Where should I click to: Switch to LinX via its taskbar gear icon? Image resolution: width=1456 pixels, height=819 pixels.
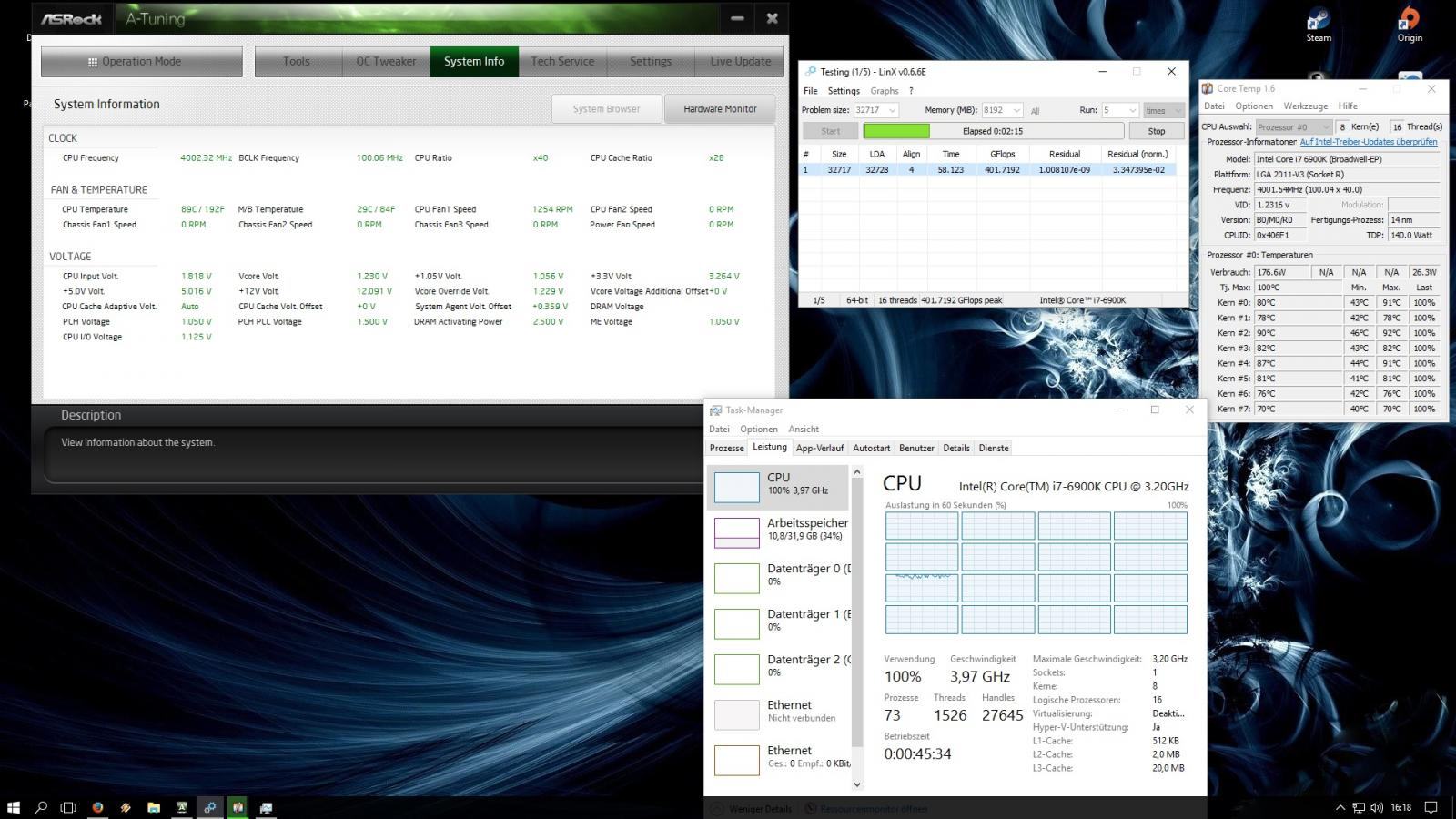[x=210, y=807]
